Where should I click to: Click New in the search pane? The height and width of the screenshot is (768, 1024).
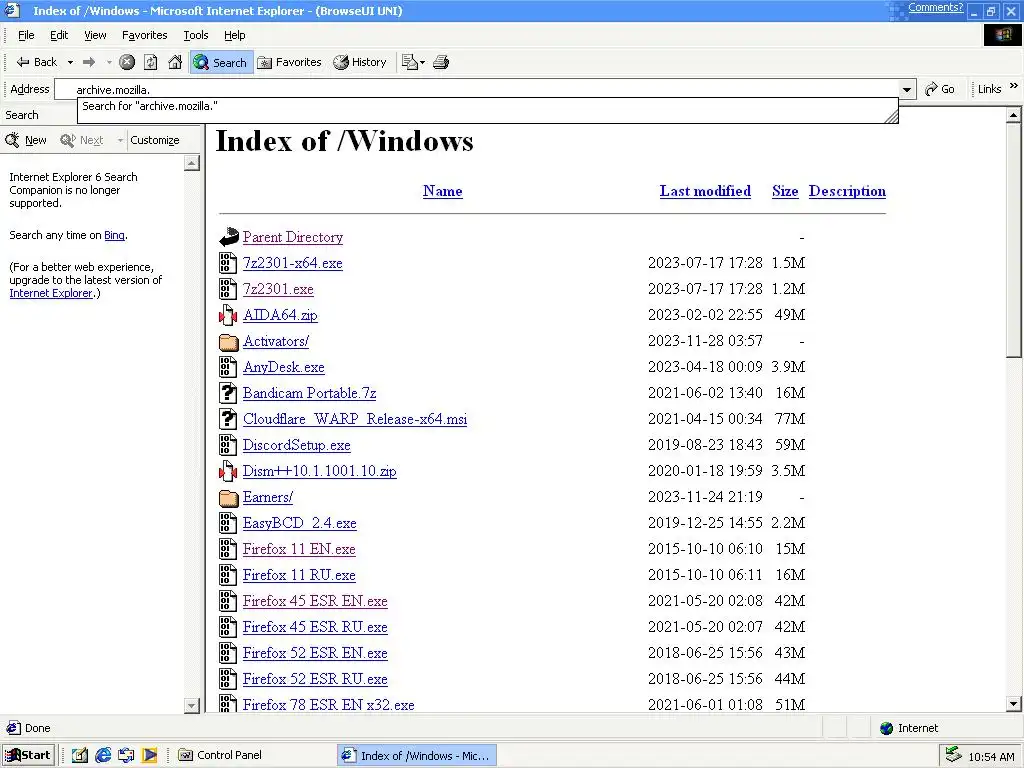coord(26,140)
